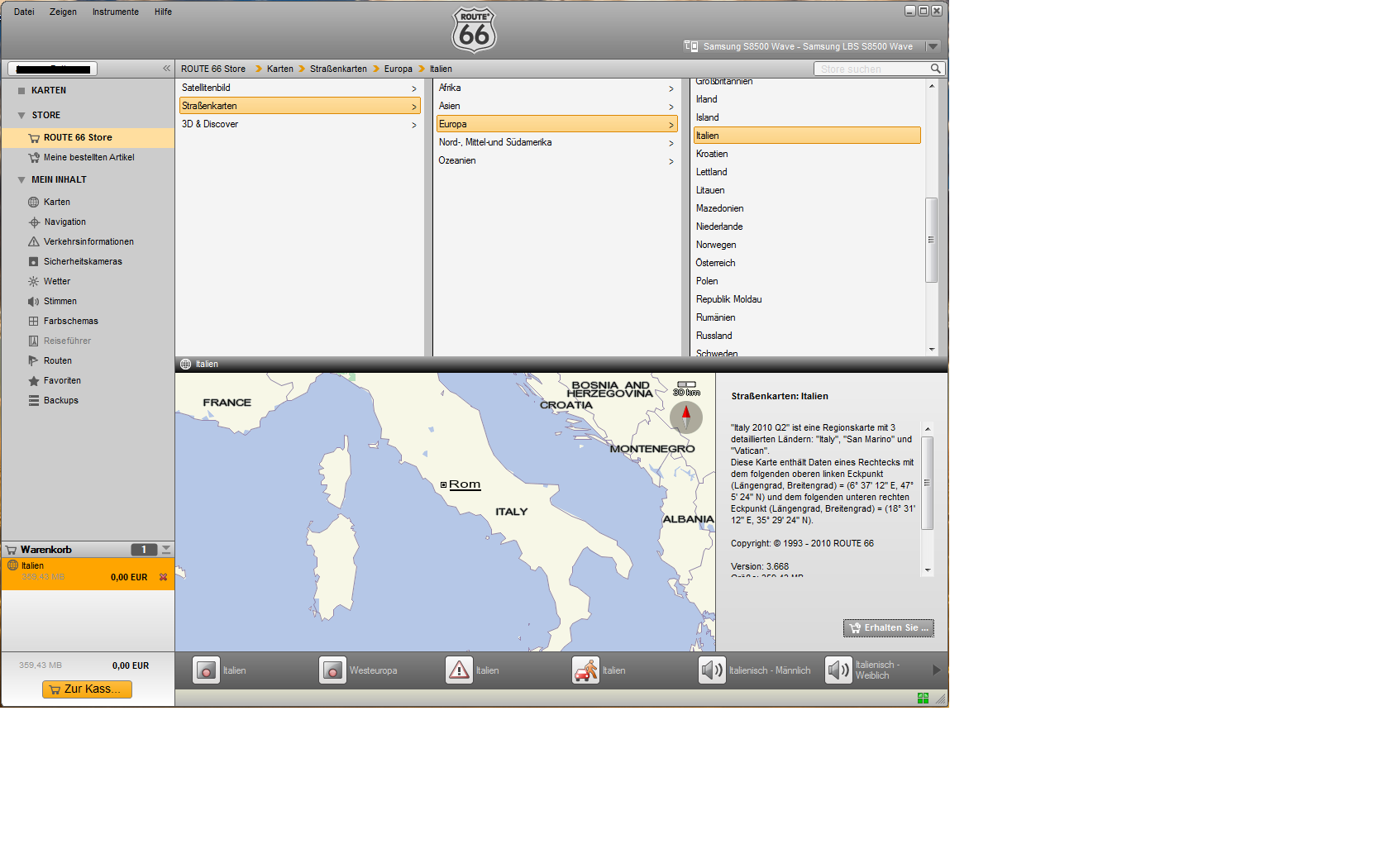Open Sicherheitskameras in the sidebar
The image size is (1389, 868).
tap(83, 261)
